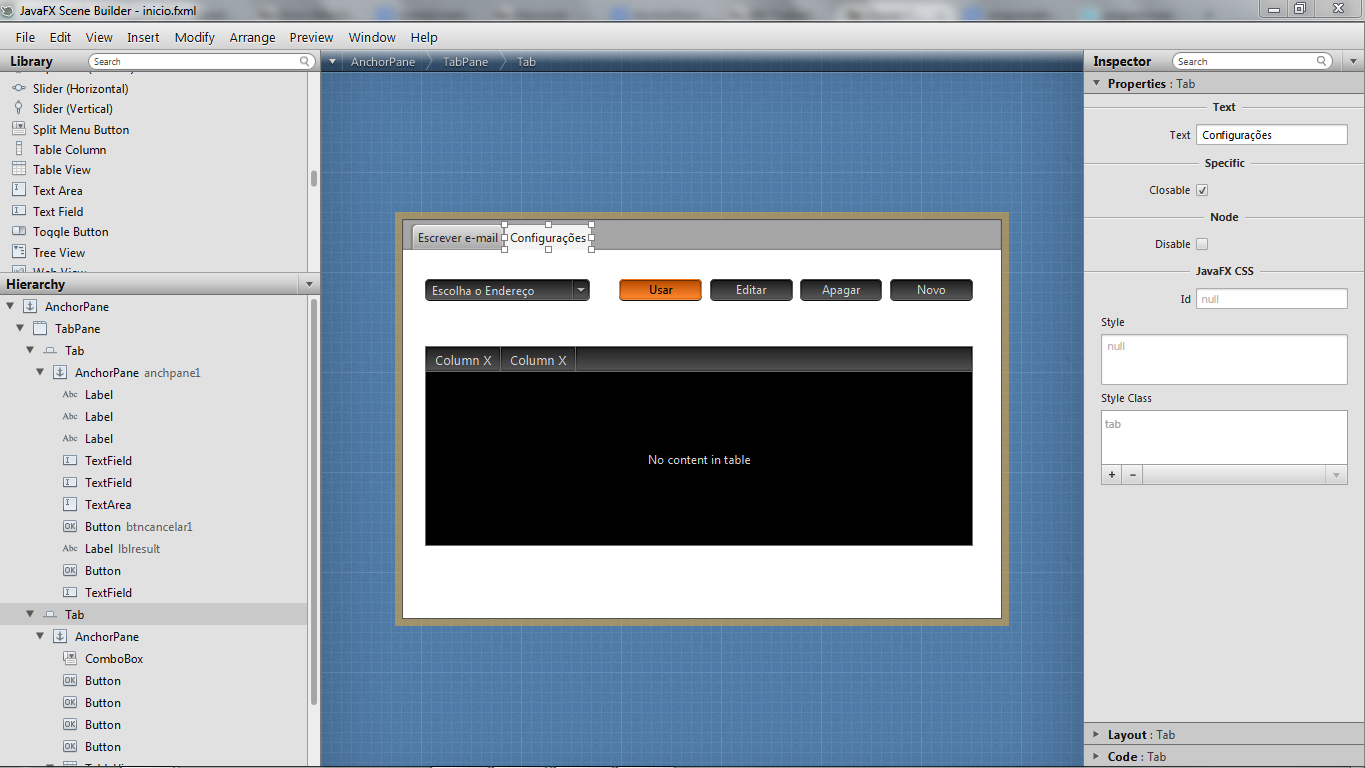
Task: Click the orange Usar button
Action: tap(660, 290)
